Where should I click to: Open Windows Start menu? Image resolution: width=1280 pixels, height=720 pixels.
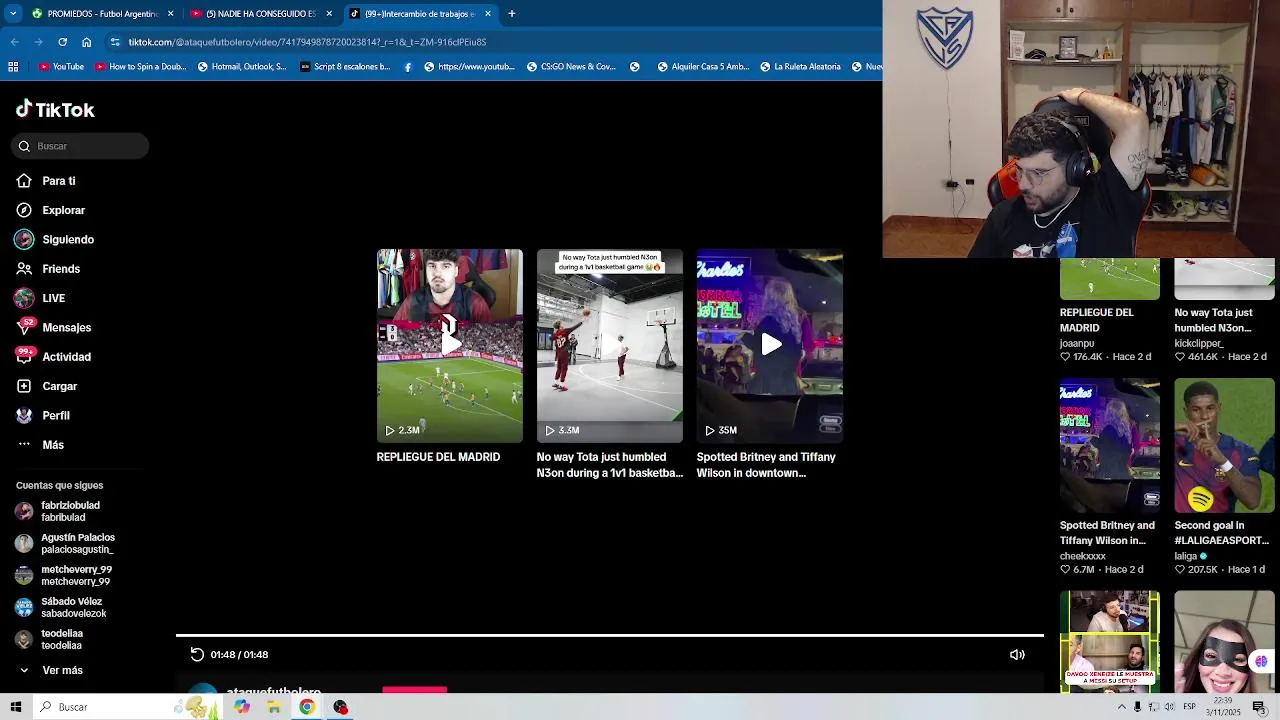(x=15, y=707)
